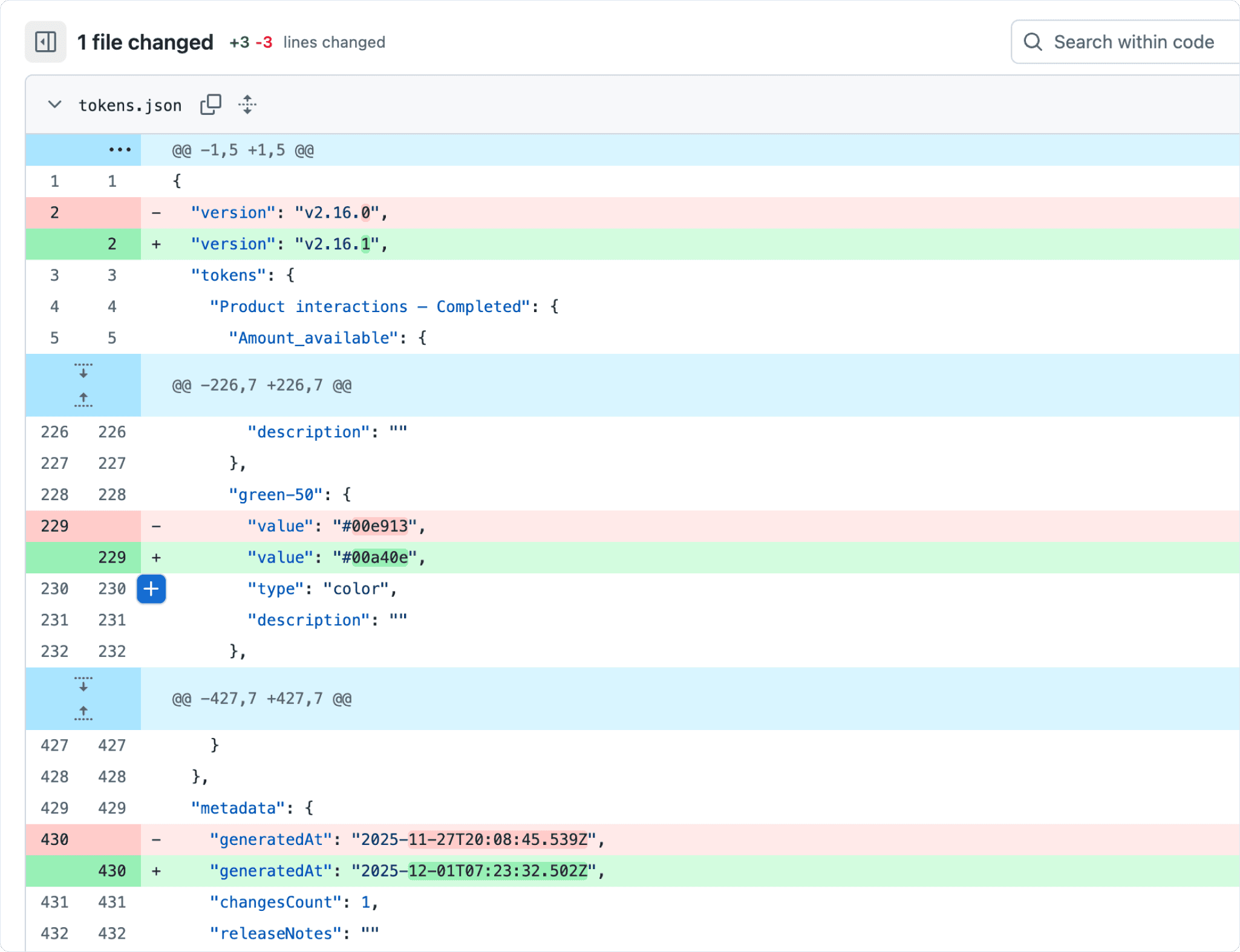This screenshot has width=1240, height=952.
Task: Type in Search within code field
Action: coord(1134,42)
